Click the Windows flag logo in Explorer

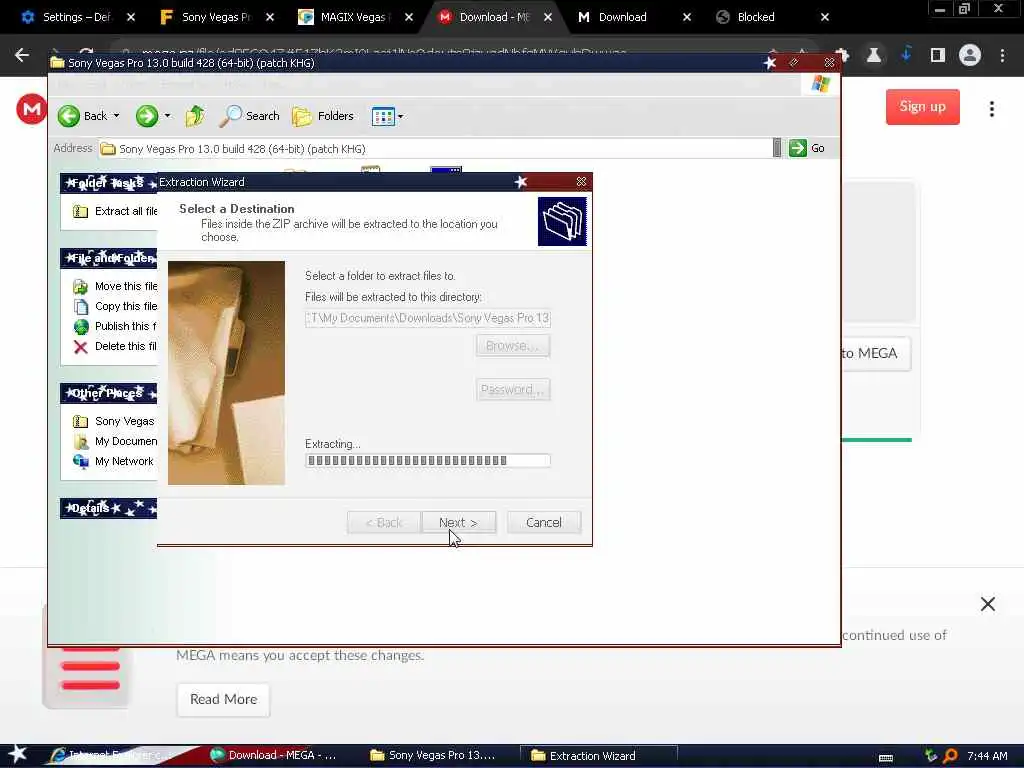coord(820,84)
